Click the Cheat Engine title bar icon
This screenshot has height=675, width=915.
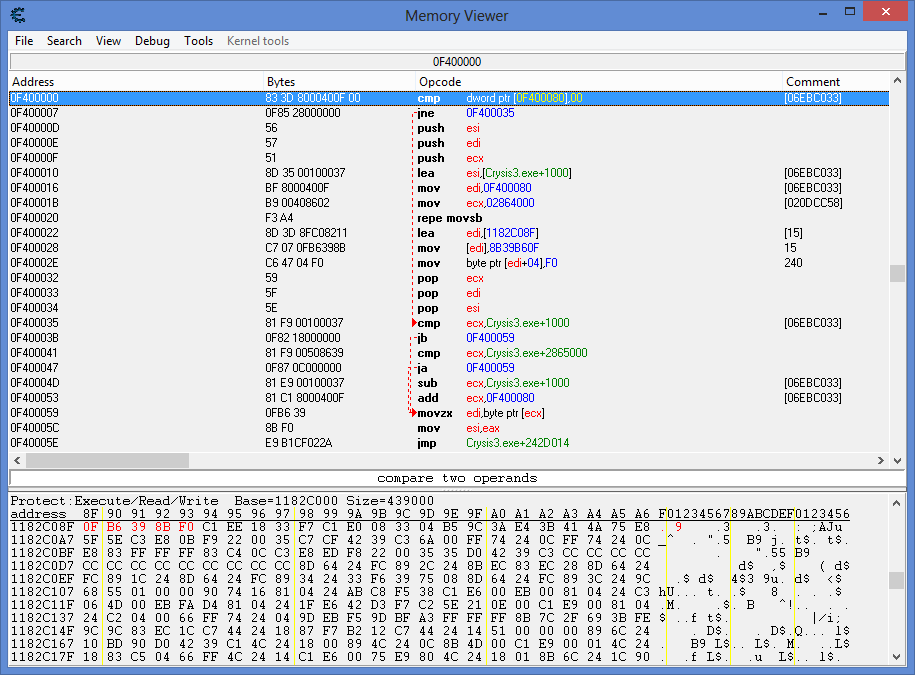click(x=17, y=15)
